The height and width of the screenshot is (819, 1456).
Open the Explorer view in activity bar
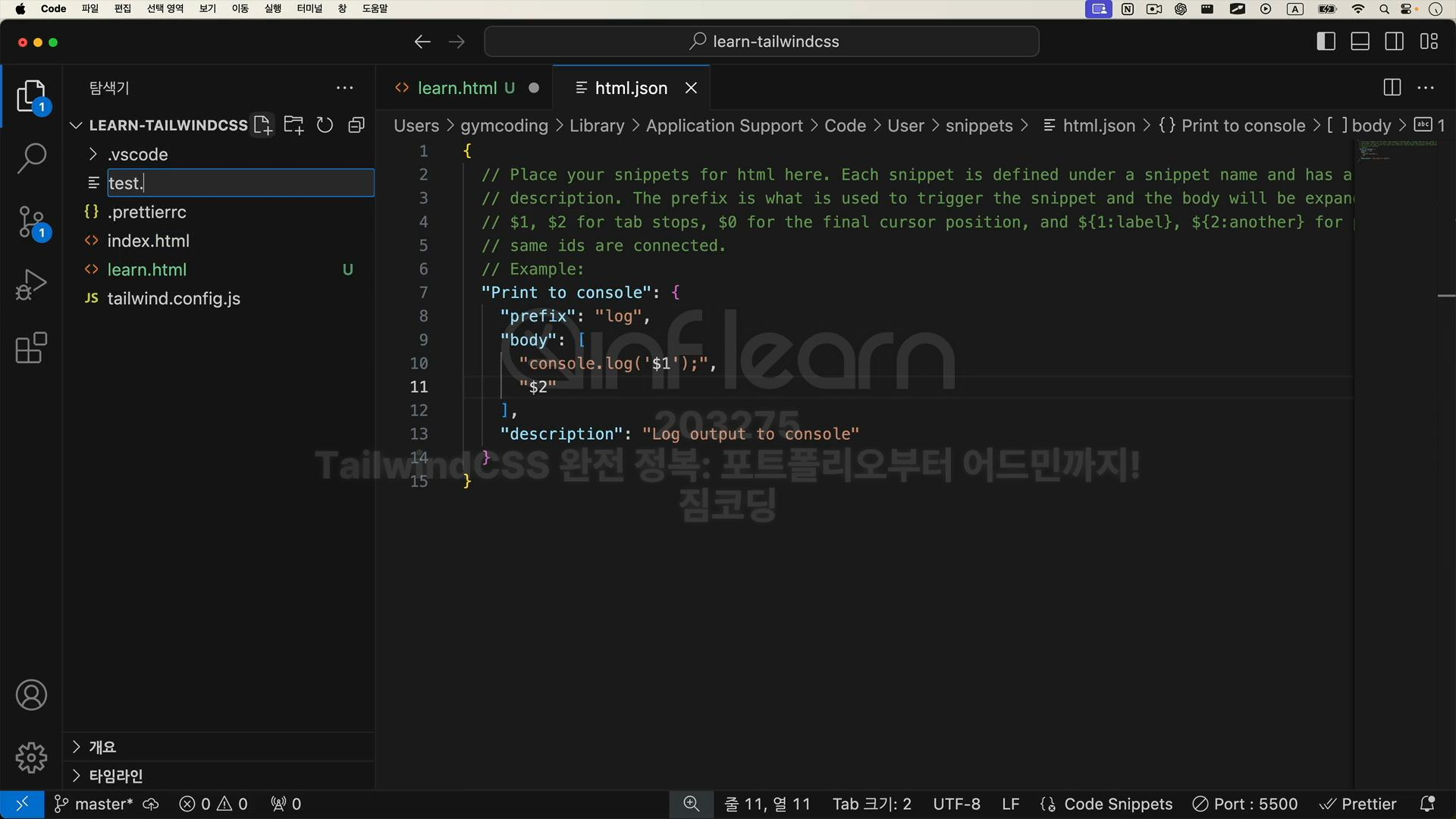pyautogui.click(x=32, y=96)
